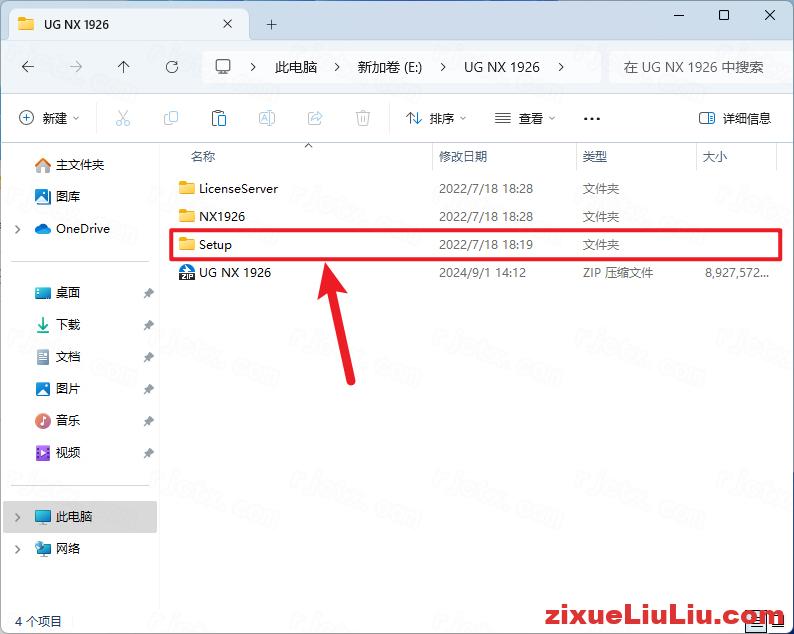Click the Rename icon in toolbar

coord(267,118)
